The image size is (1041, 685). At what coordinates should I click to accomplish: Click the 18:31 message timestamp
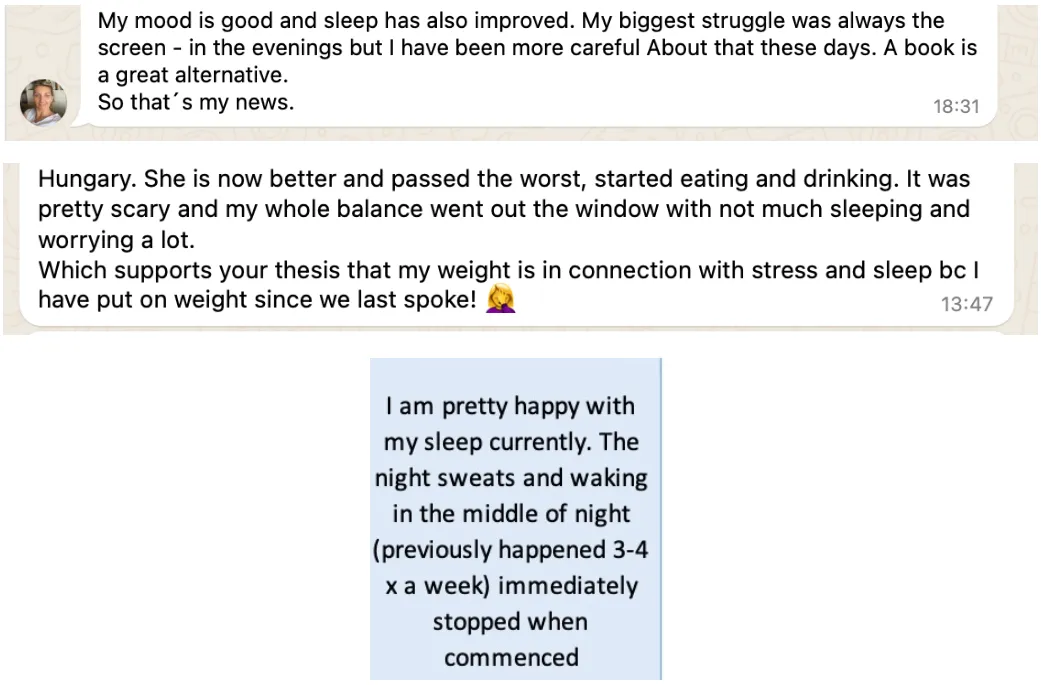click(x=956, y=106)
